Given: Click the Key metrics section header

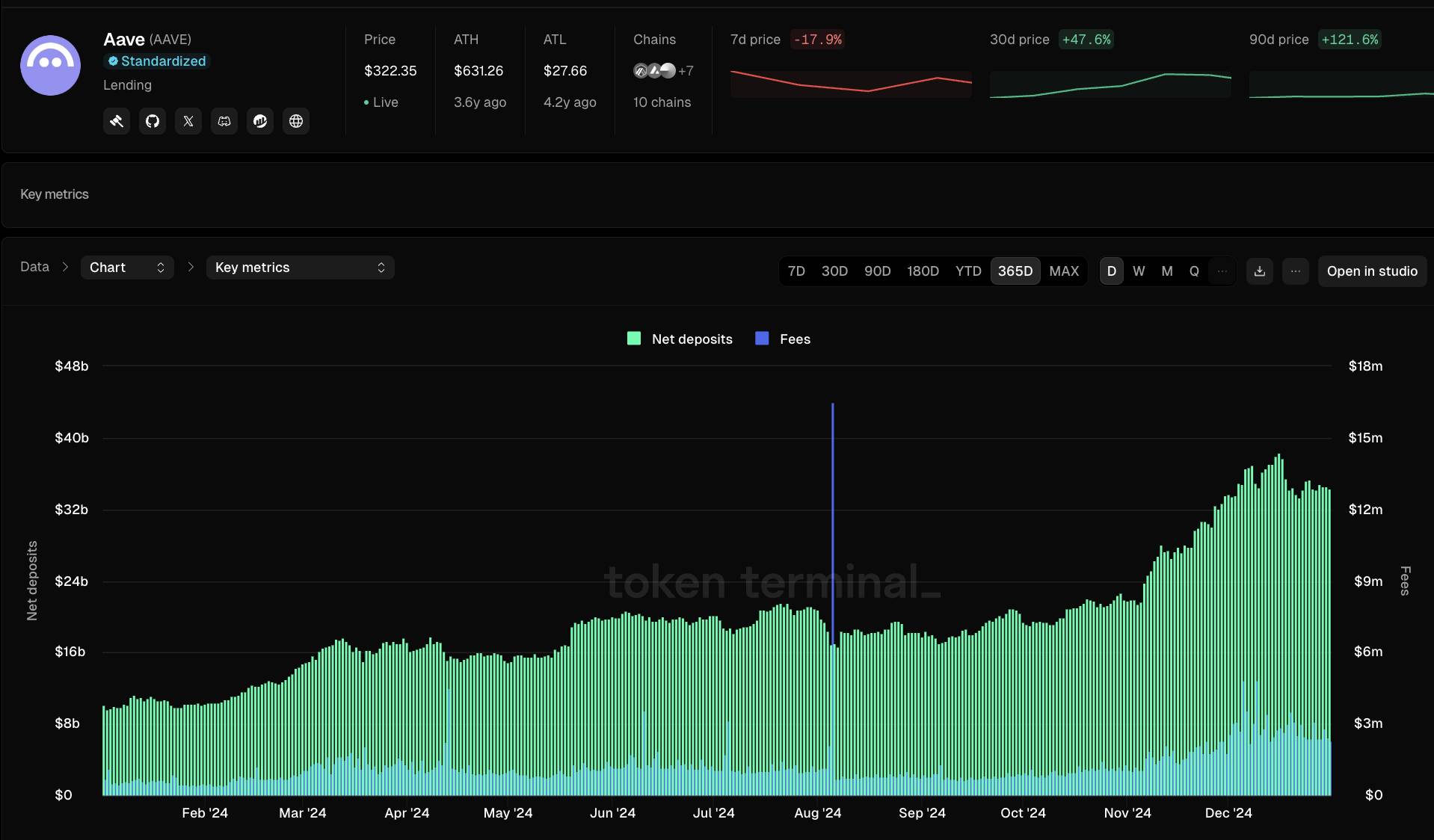Looking at the screenshot, I should coord(55,194).
